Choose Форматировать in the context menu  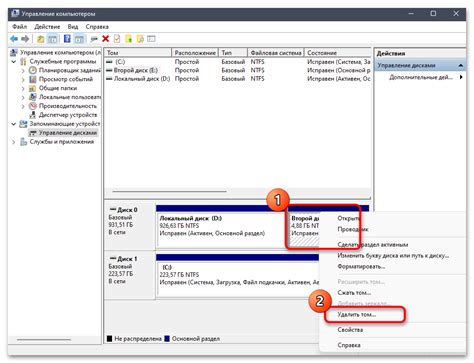coord(361,267)
